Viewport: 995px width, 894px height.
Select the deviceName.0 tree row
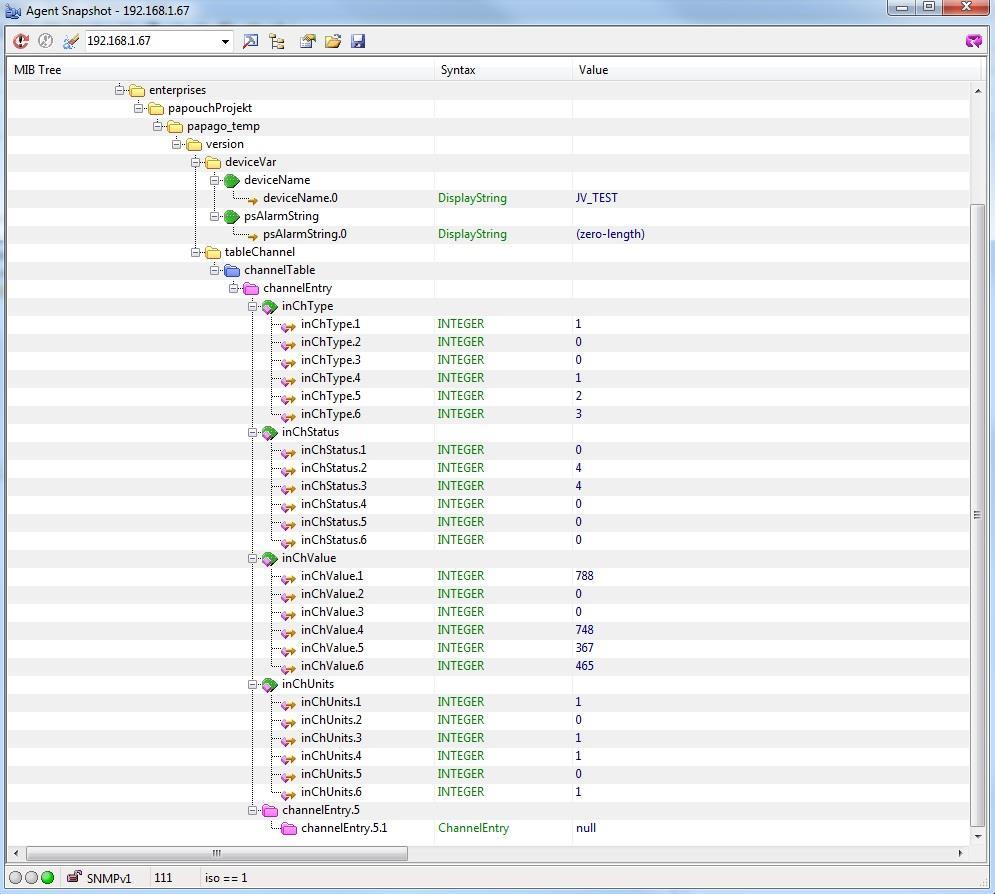click(489, 198)
